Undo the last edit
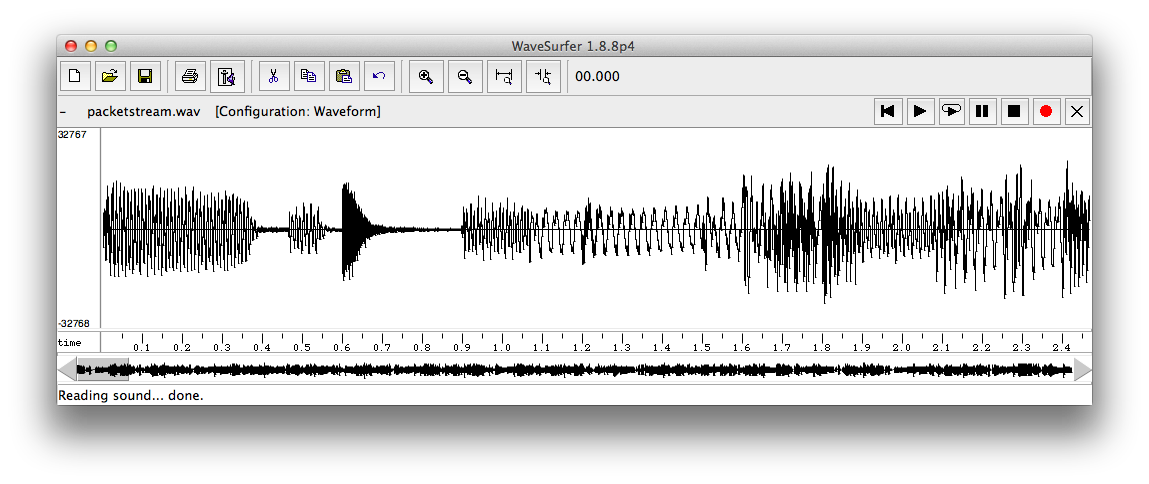 pyautogui.click(x=379, y=76)
